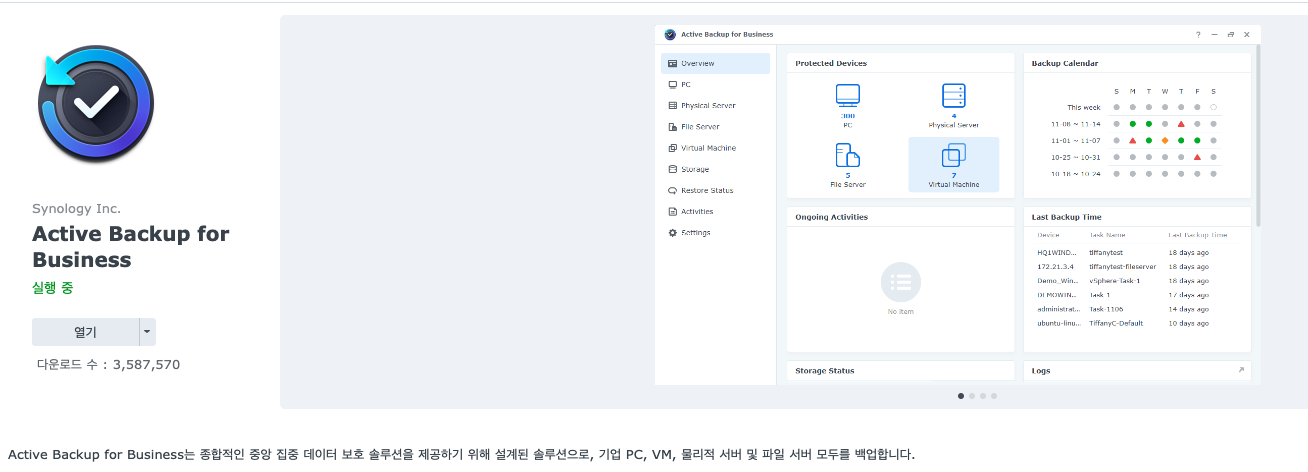Click the 10 days ago entry
1308x472 pixels.
tap(1188, 323)
